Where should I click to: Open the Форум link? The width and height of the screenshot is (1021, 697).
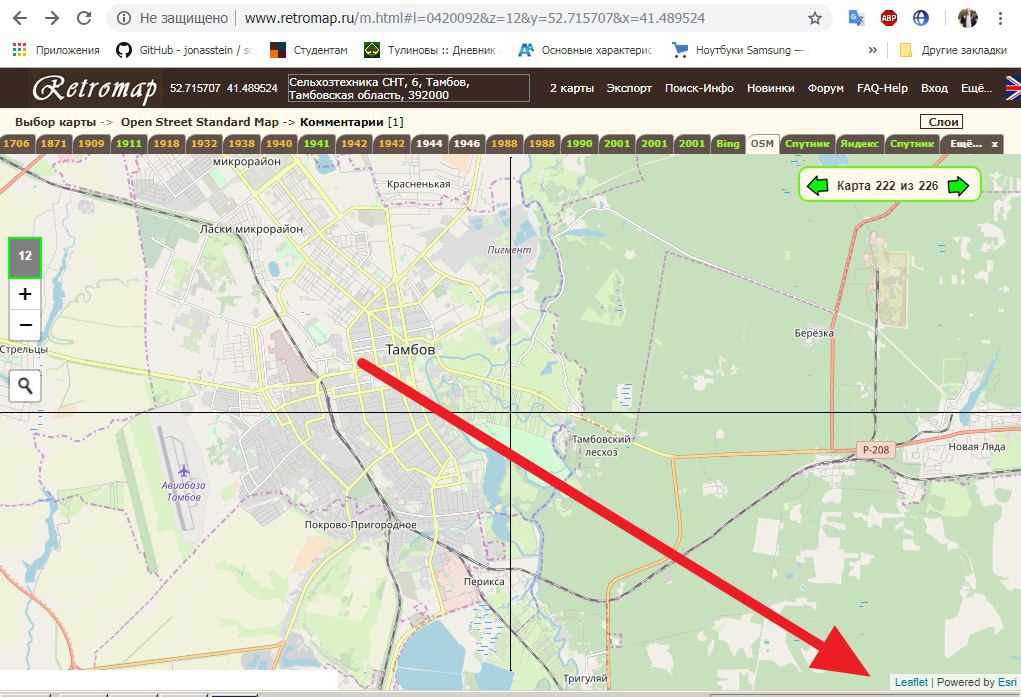(x=826, y=89)
